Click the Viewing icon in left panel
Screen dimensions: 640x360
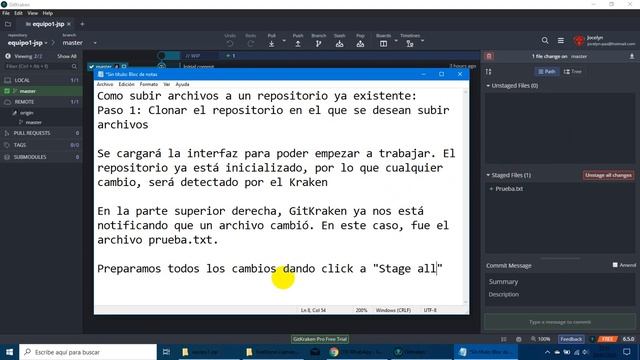pos(8,56)
